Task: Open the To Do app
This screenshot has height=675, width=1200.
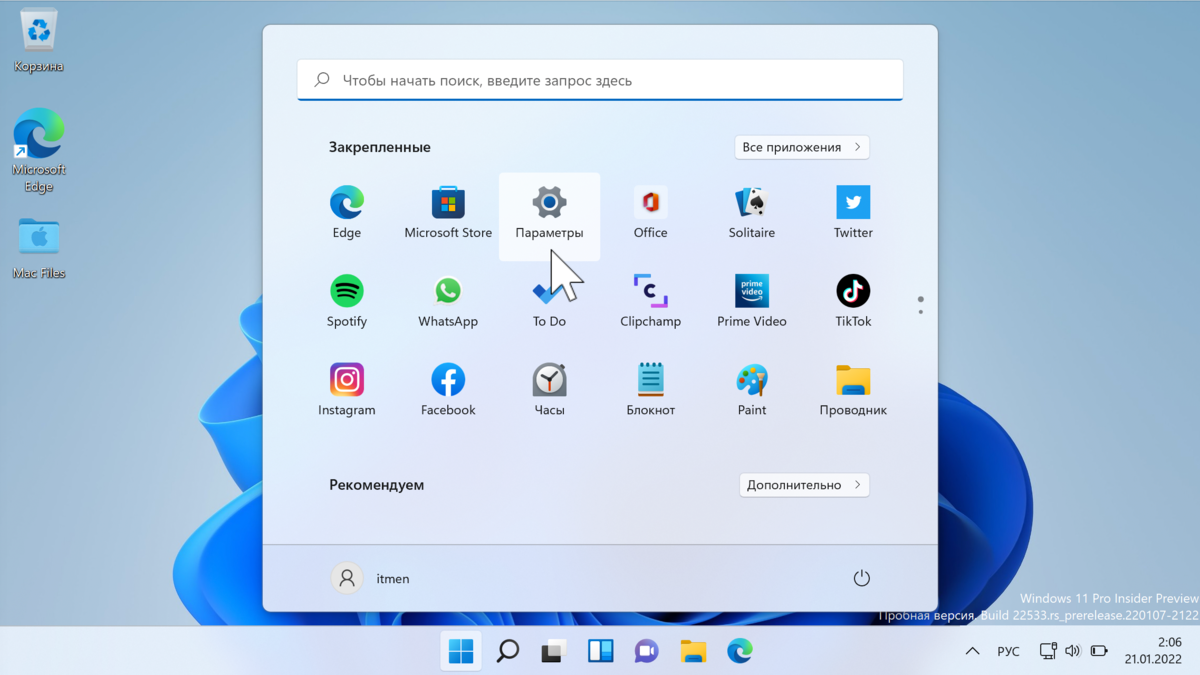Action: click(549, 303)
